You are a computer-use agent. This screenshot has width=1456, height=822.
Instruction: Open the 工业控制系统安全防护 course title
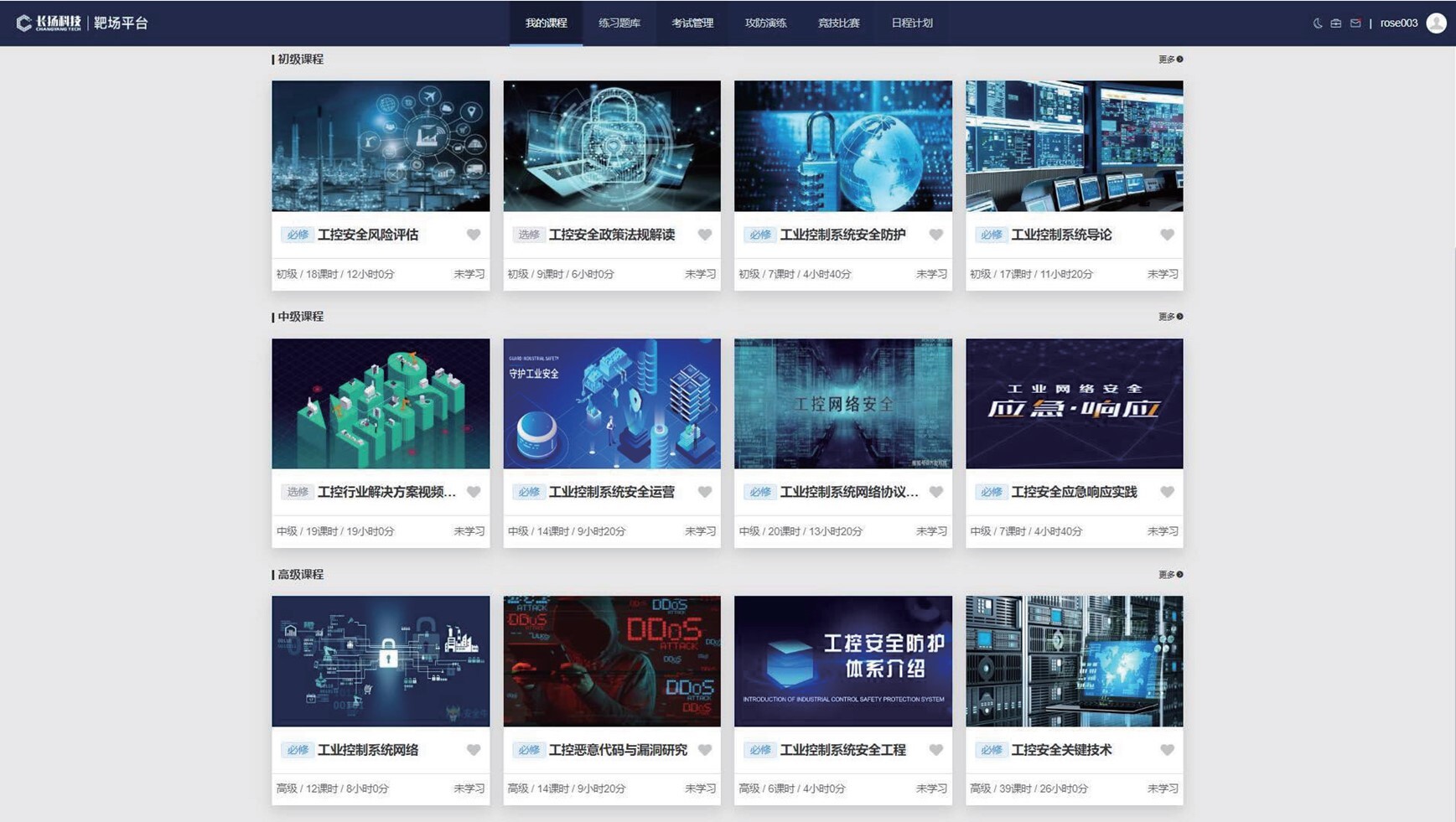(842, 235)
